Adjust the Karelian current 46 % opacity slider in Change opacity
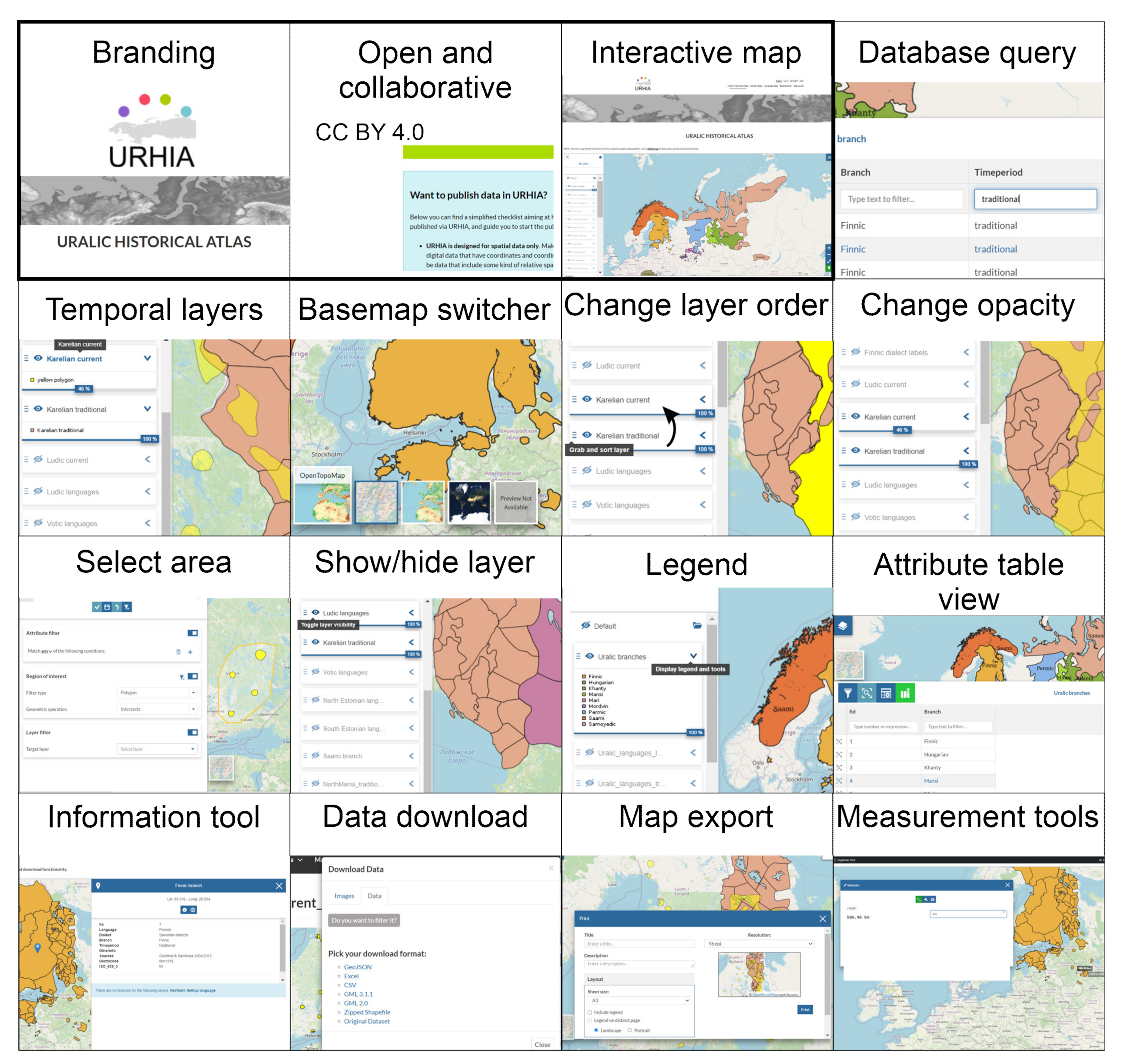The image size is (1121, 1064). [902, 430]
